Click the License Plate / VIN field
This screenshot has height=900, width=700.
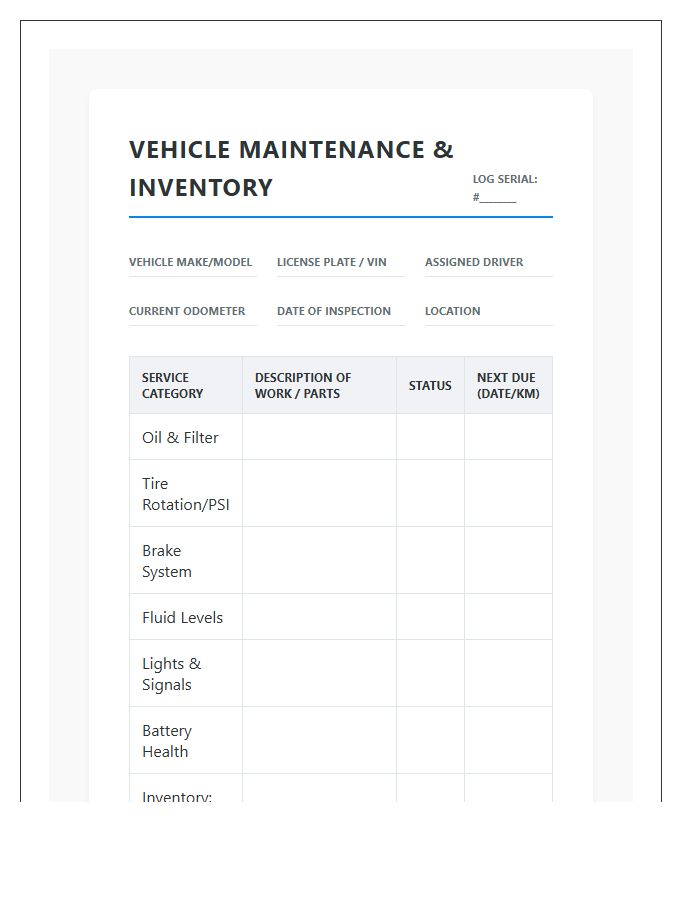pyautogui.click(x=341, y=264)
